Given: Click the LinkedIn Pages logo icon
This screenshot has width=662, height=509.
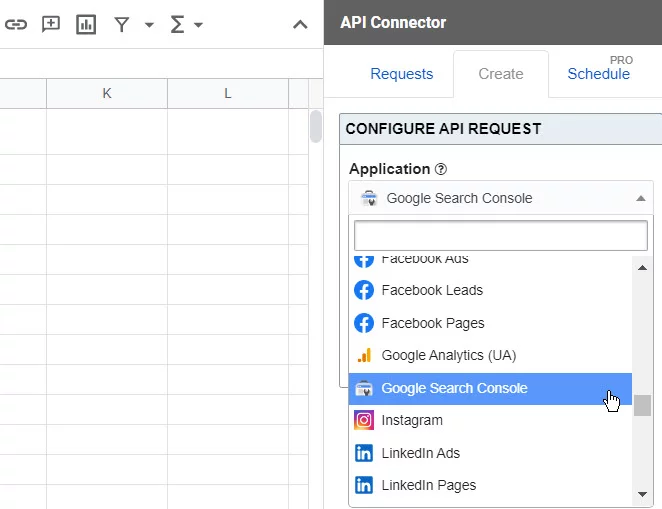Looking at the screenshot, I should pyautogui.click(x=364, y=485).
